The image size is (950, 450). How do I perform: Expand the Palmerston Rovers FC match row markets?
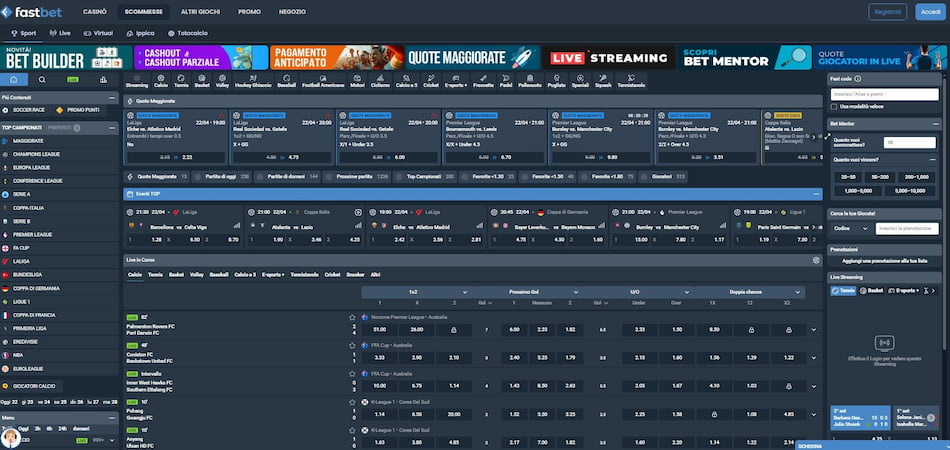point(814,331)
